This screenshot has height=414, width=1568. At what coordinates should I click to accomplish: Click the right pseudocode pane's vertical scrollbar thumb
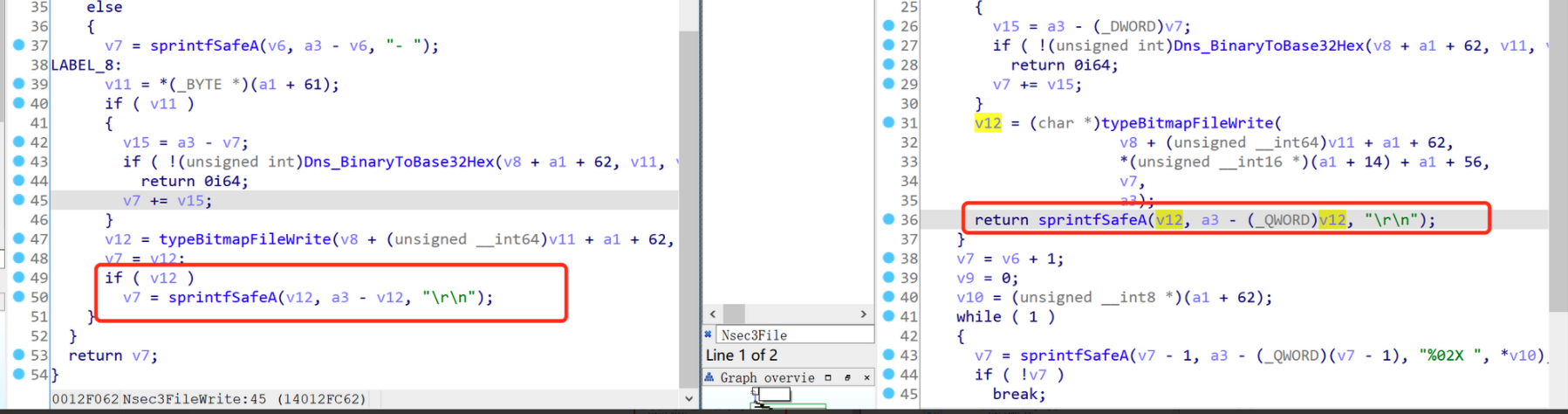pyautogui.click(x=1558, y=155)
